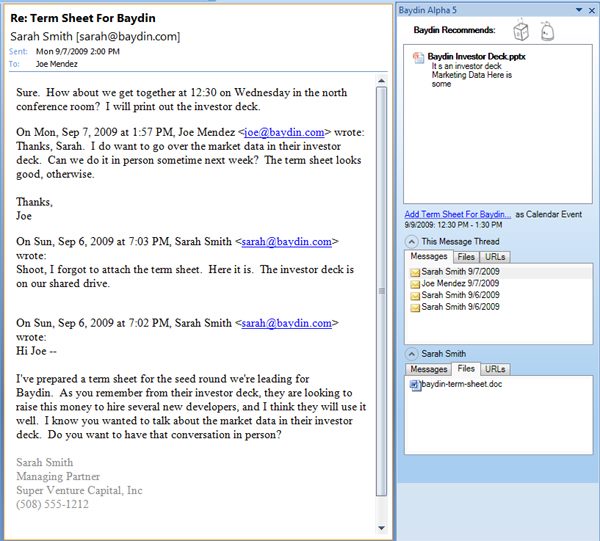Click sarah@baydin.com link in the 7:02 PM quote
The width and height of the screenshot is (600, 541).
[x=287, y=323]
